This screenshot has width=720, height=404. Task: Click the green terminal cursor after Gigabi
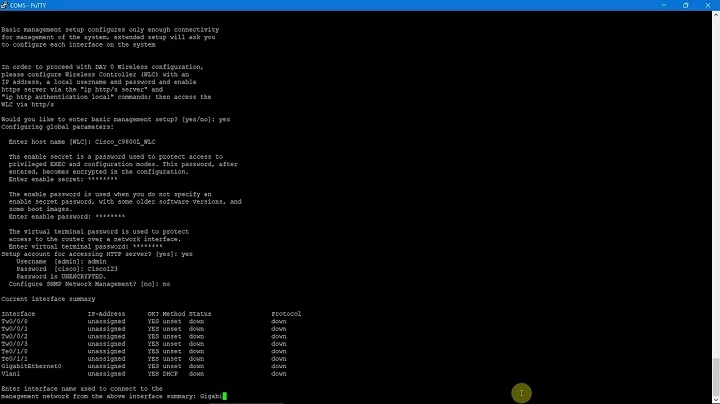(225, 396)
